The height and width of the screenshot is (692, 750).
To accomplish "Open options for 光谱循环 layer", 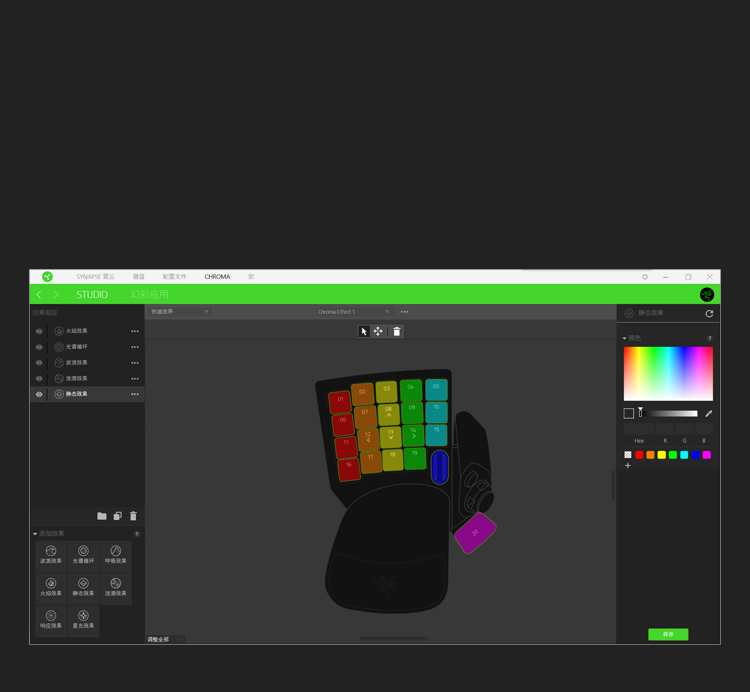I will click(x=135, y=347).
